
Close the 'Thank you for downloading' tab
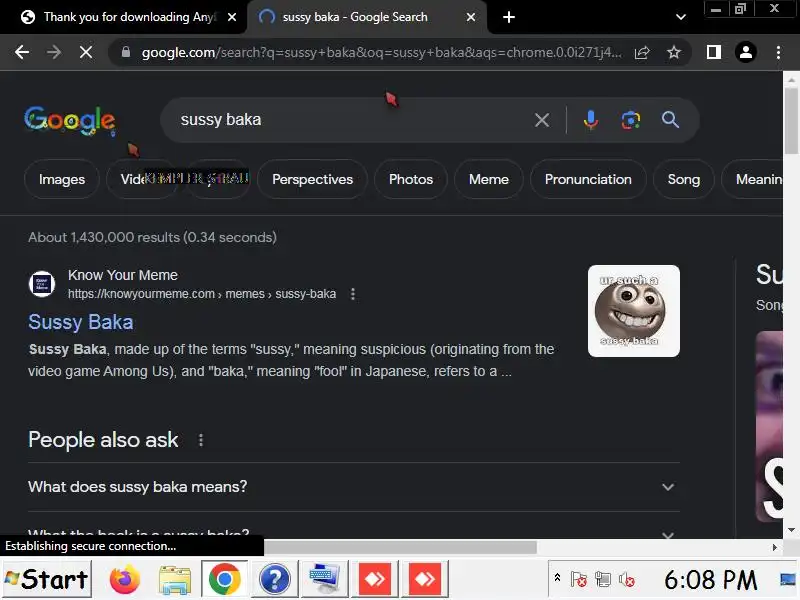point(232,17)
